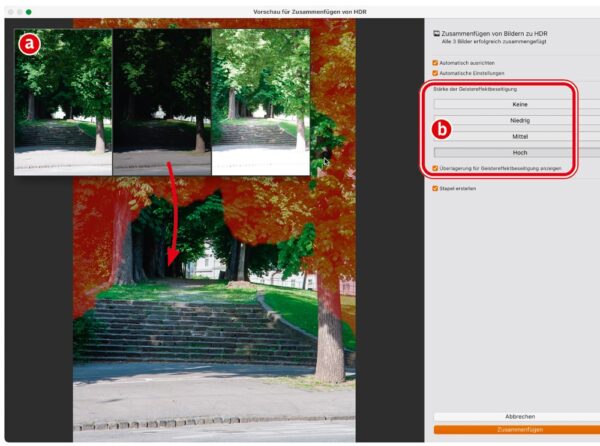Screen dimensions: 600x446
Task: Click the orange Zusammenfügen button
Action: (517, 430)
